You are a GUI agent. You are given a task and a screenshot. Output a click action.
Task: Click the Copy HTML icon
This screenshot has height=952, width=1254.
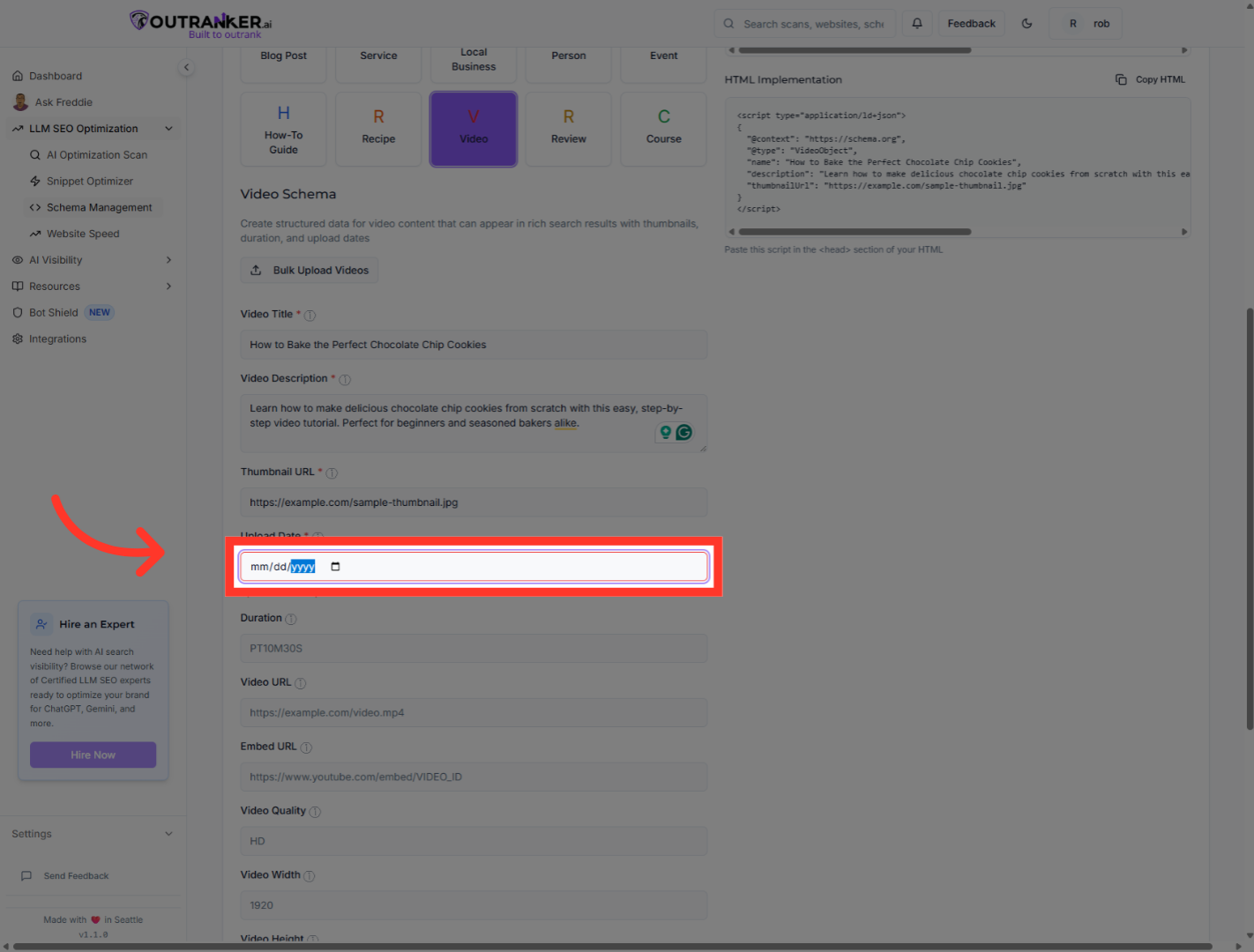[1120, 78]
